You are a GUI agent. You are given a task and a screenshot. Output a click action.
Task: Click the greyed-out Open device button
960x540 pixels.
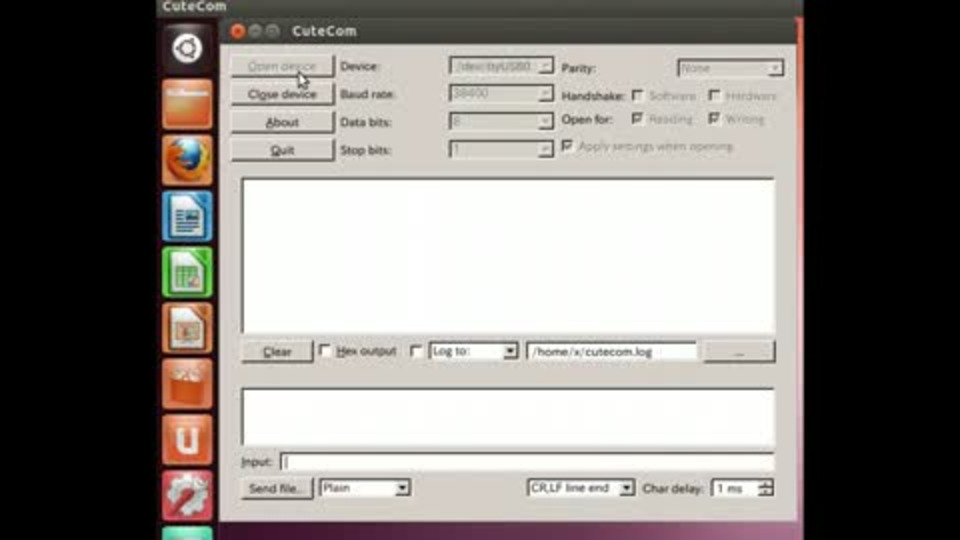pyautogui.click(x=282, y=66)
